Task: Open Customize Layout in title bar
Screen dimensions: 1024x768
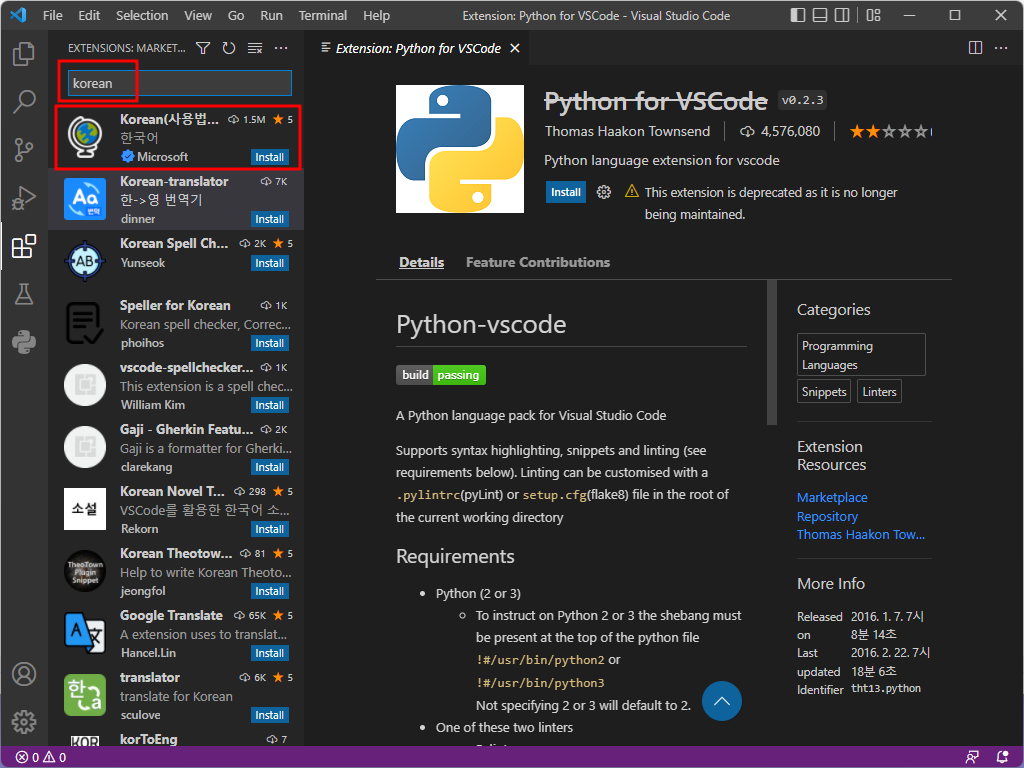Action: [x=873, y=15]
